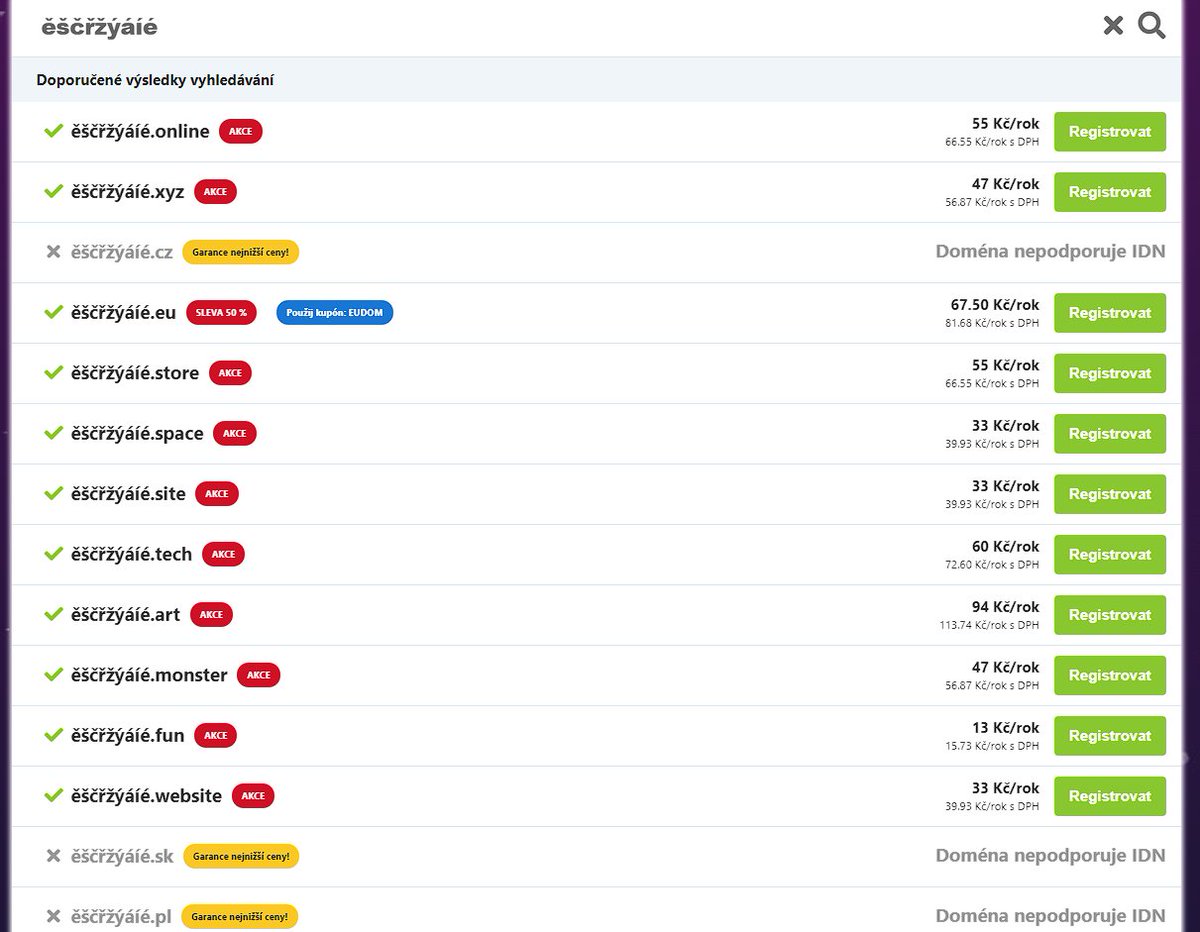Select the ěščřžýáíé.online domain name
The height and width of the screenshot is (932, 1200).
141,131
